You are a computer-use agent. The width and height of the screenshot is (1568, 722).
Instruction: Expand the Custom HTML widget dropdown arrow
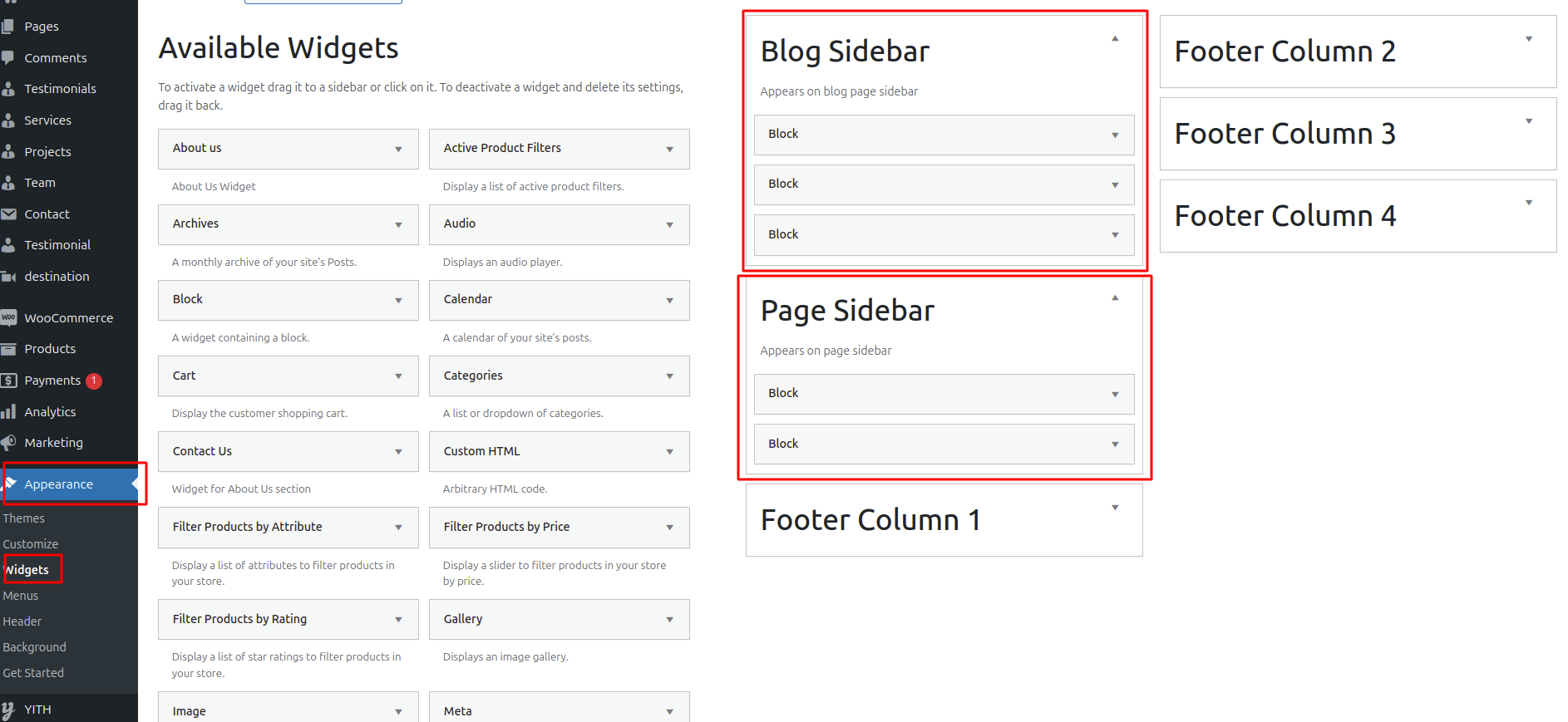tap(669, 452)
